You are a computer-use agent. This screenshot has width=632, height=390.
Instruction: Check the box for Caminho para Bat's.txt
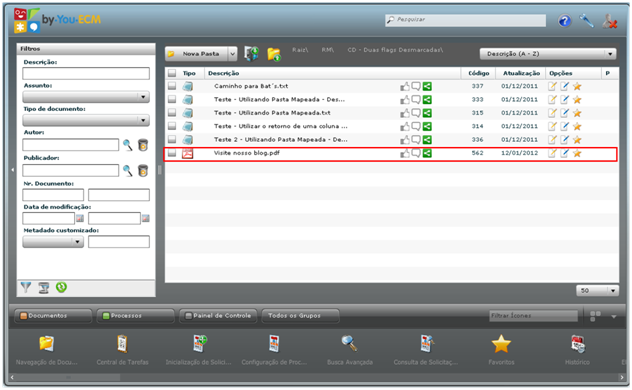pos(172,86)
